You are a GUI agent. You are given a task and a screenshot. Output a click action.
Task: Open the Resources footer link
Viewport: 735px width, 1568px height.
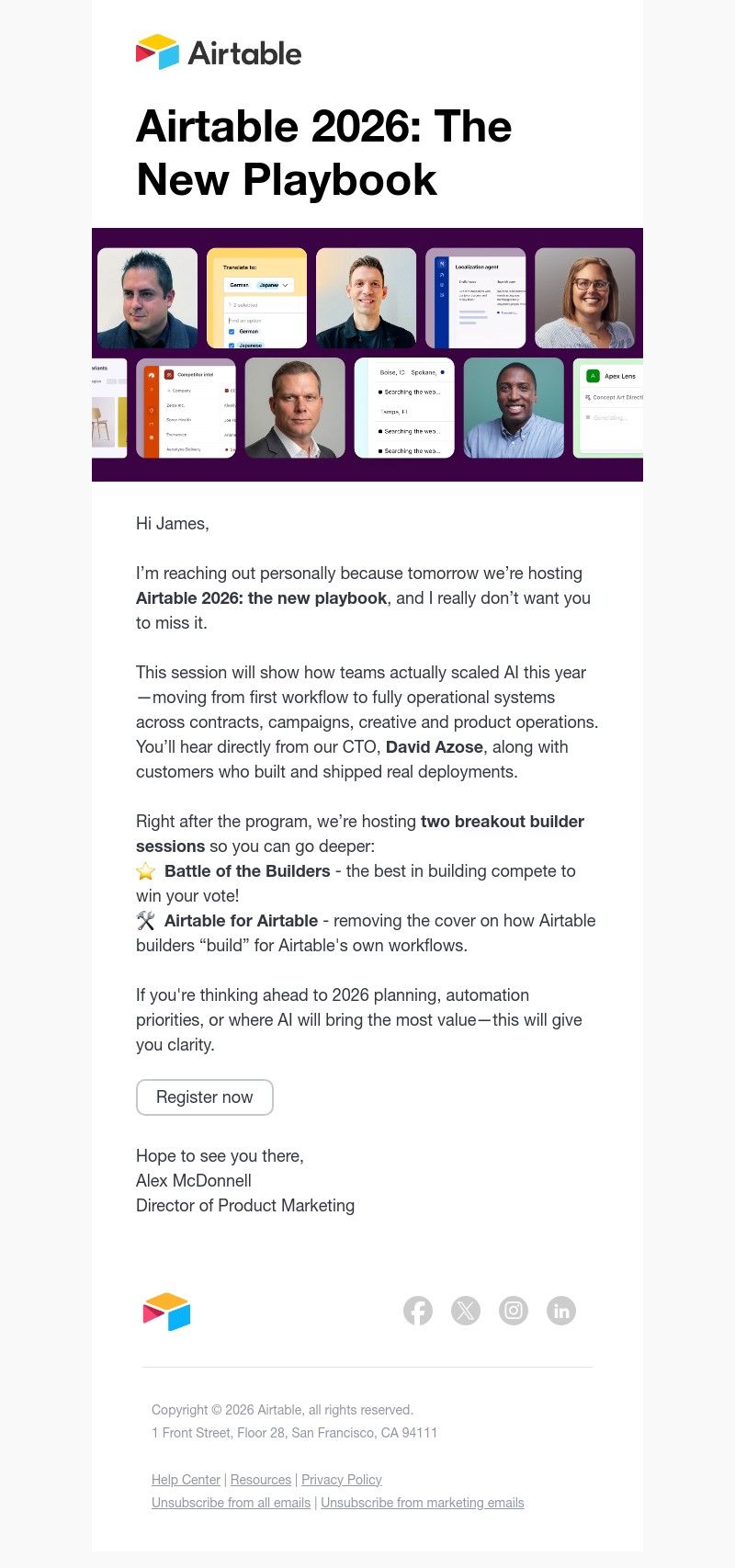click(260, 1480)
